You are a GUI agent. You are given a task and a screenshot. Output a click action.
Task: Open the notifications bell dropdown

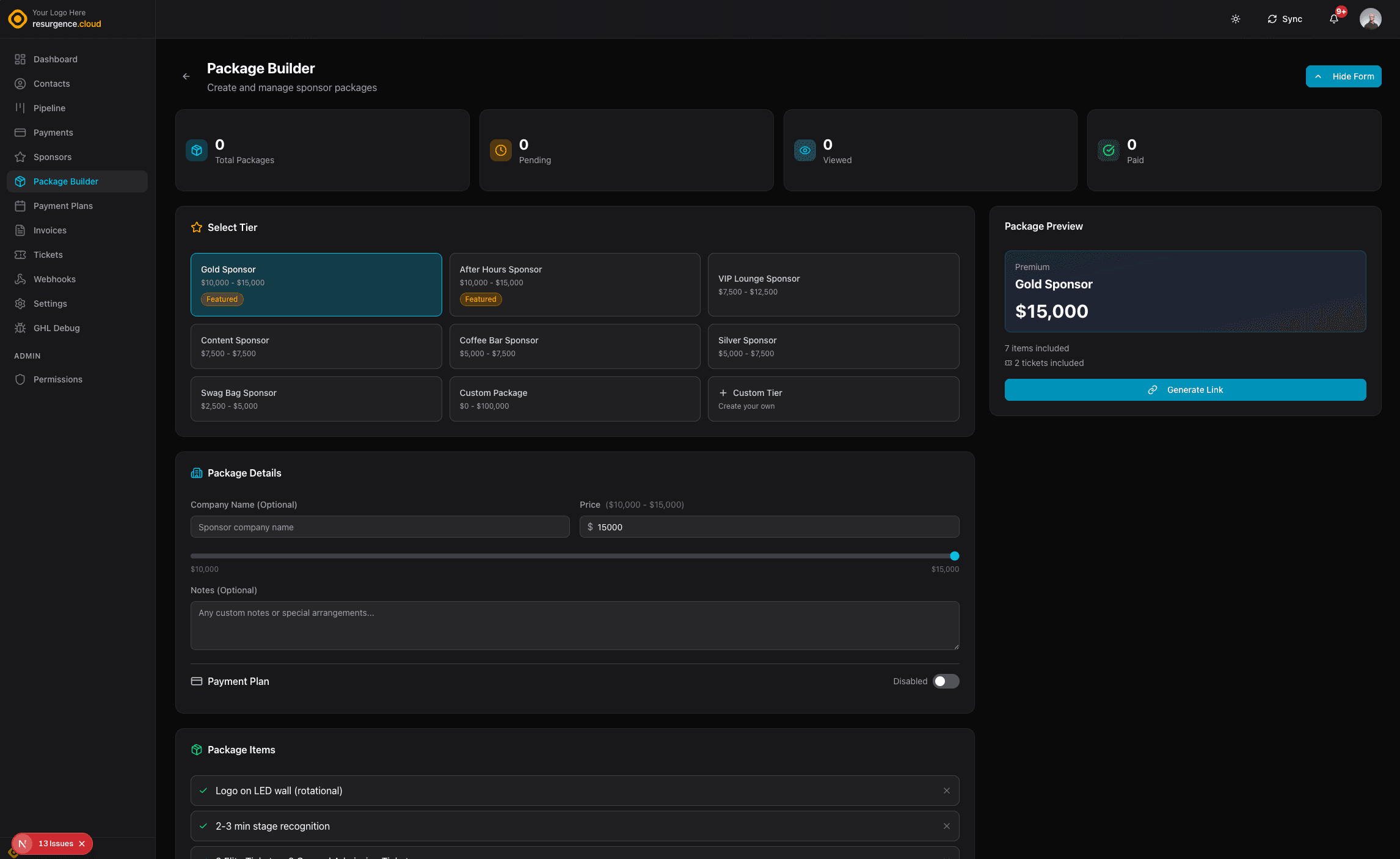[1333, 19]
